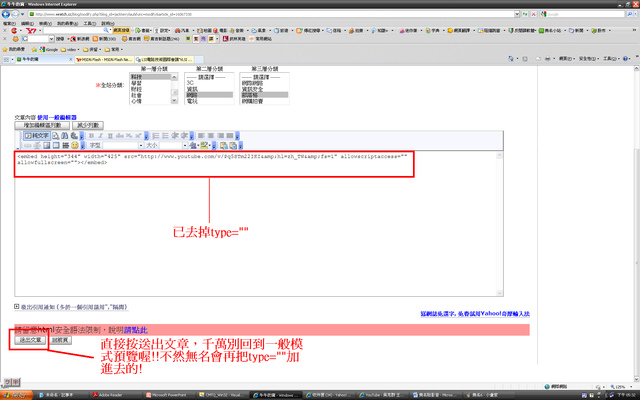
Task: Open the File (檔案) menu
Action: (9, 24)
